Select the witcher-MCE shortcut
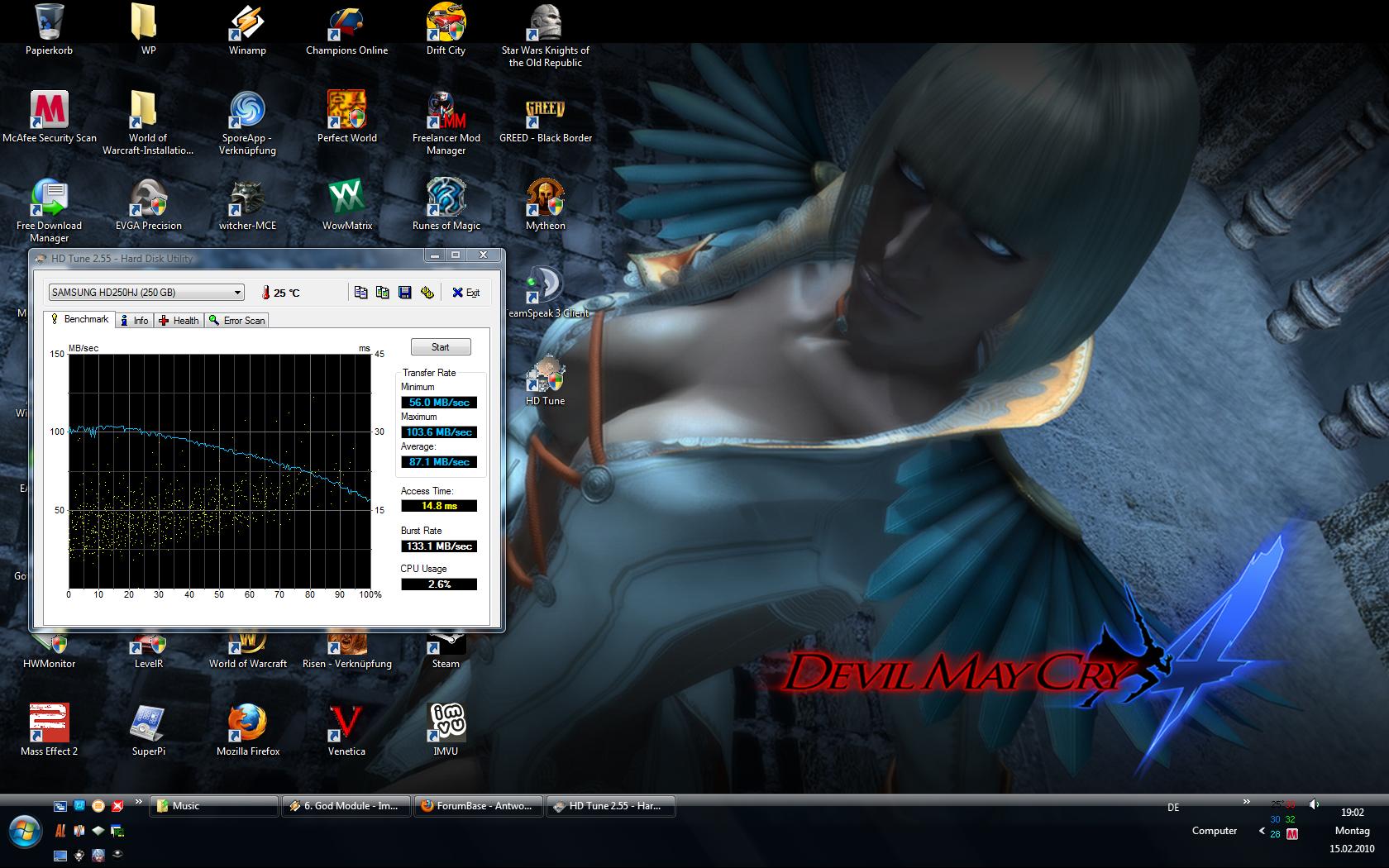1389x868 pixels. click(x=247, y=205)
